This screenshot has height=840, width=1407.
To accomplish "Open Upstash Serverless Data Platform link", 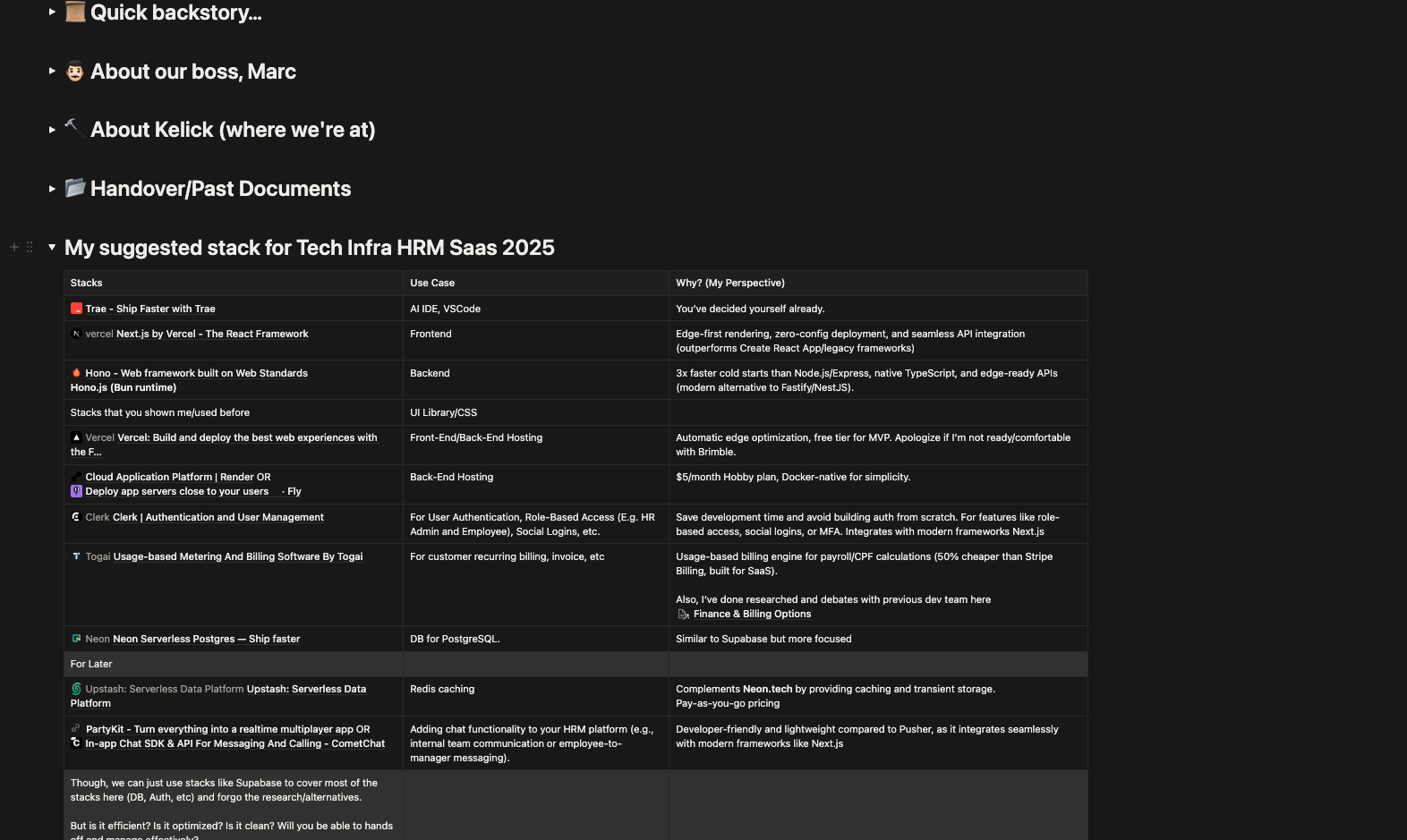I will coord(306,689).
